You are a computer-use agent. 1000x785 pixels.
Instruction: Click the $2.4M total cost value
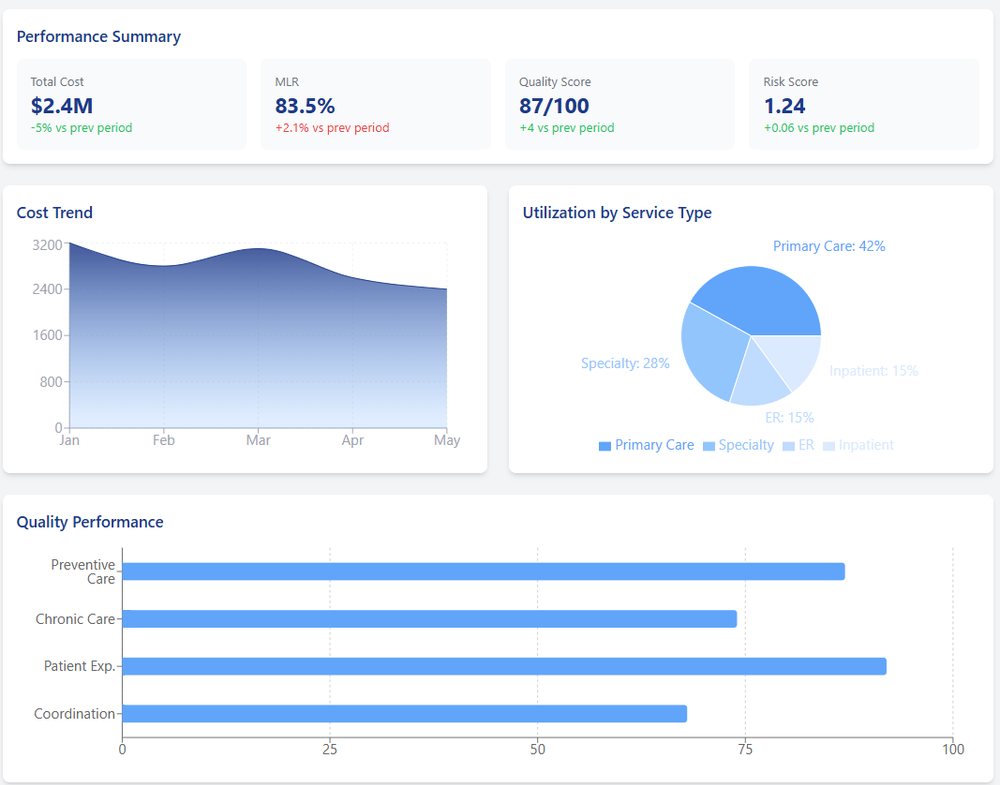pyautogui.click(x=62, y=106)
